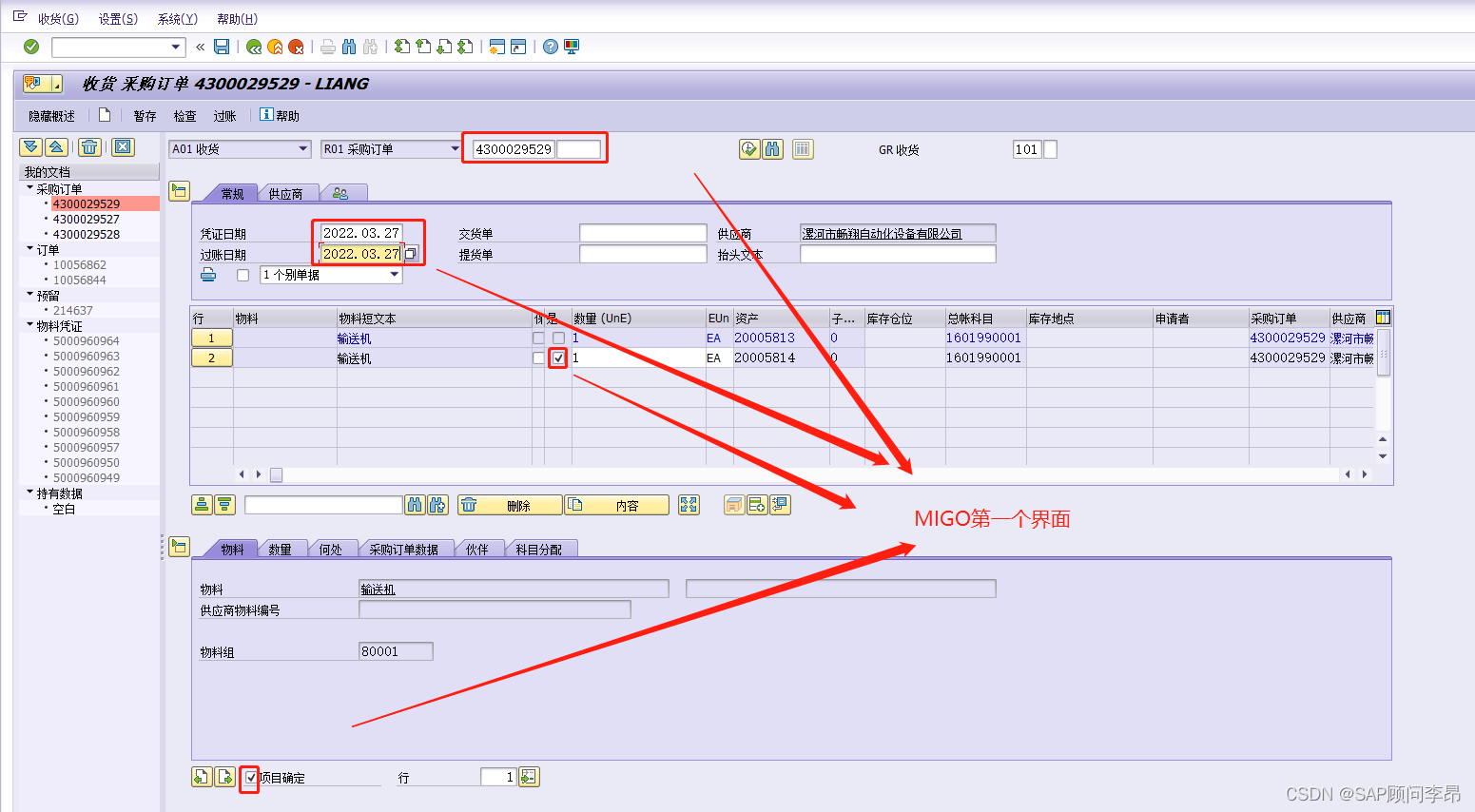The image size is (1475, 812).
Task: Switch to the 采购订单数据 tab
Action: 403,549
